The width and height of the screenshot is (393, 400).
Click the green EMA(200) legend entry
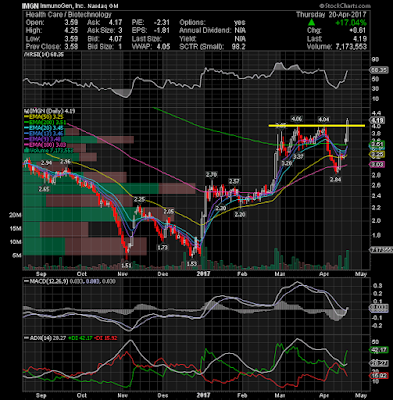pyautogui.click(x=45, y=122)
